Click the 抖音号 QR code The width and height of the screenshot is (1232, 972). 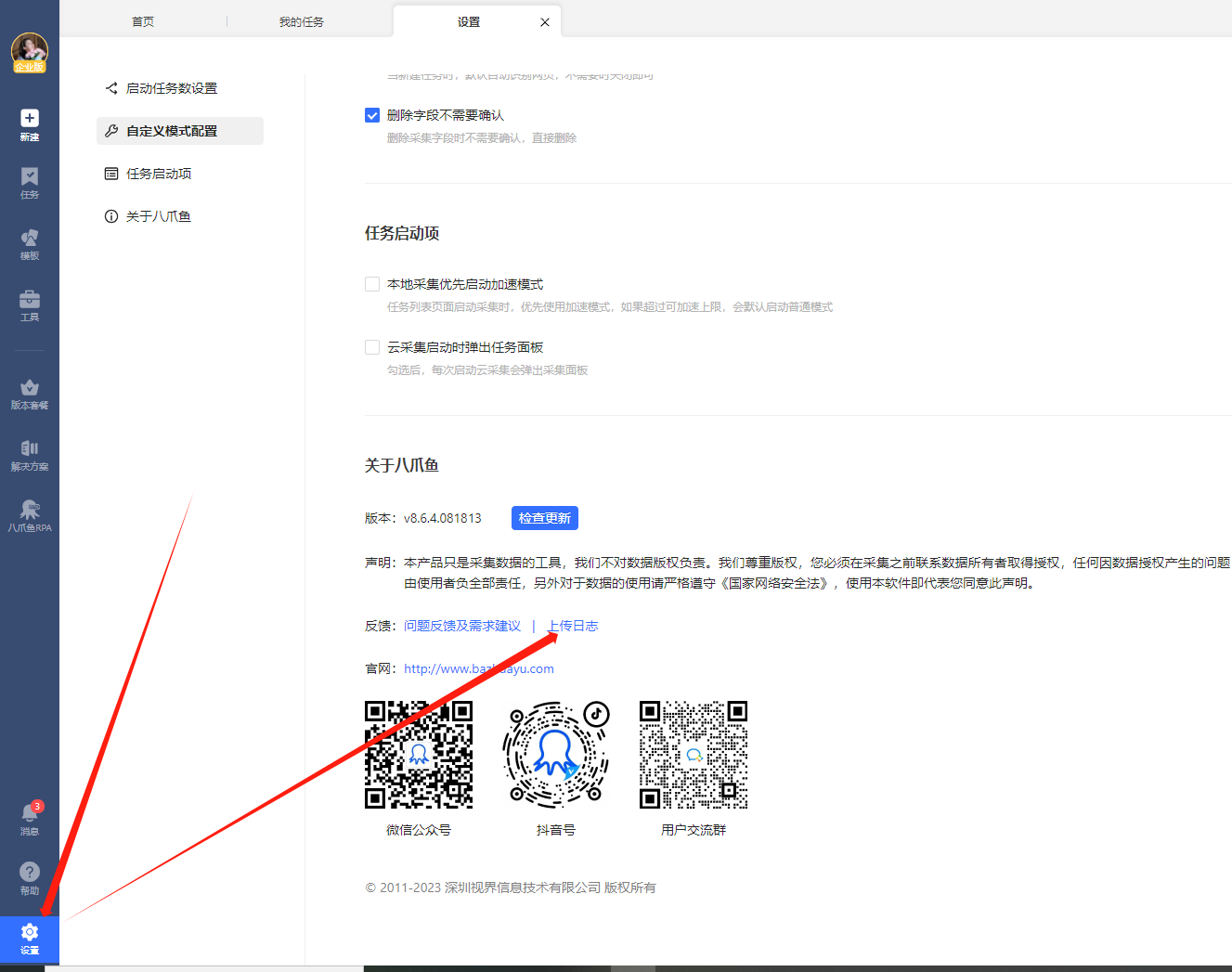click(x=556, y=755)
